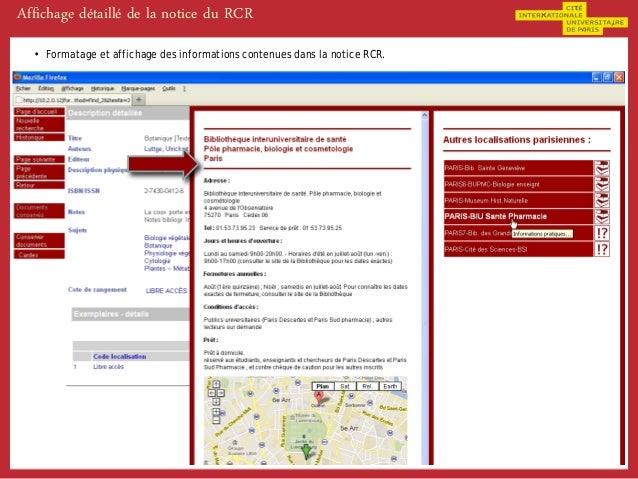Image resolution: width=638 pixels, height=479 pixels.
Task: Click the Cartes sidebar button
Action: click(39, 255)
